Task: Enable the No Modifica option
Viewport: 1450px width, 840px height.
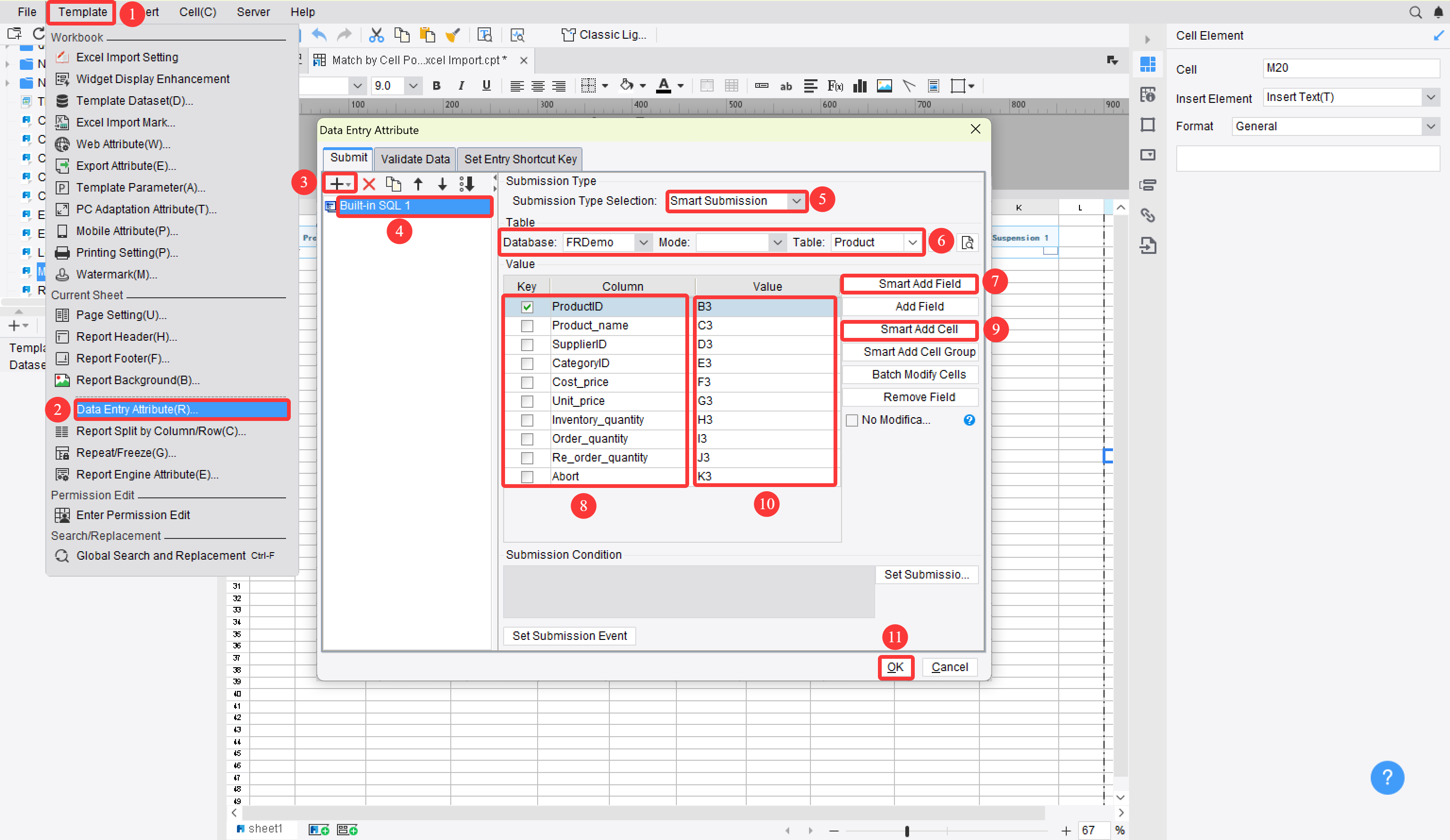Action: tap(852, 420)
